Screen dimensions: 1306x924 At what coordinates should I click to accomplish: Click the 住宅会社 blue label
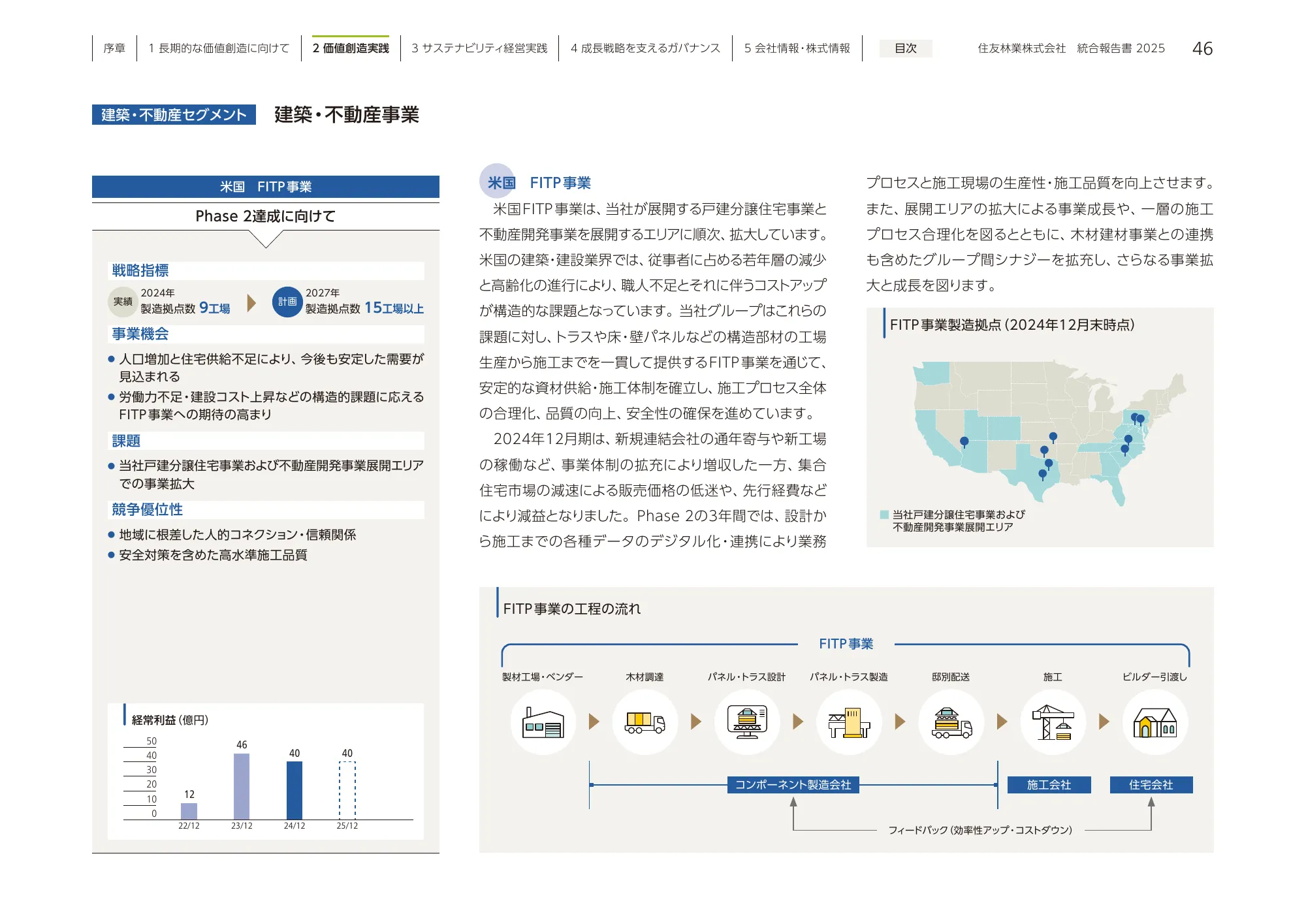[x=1151, y=785]
